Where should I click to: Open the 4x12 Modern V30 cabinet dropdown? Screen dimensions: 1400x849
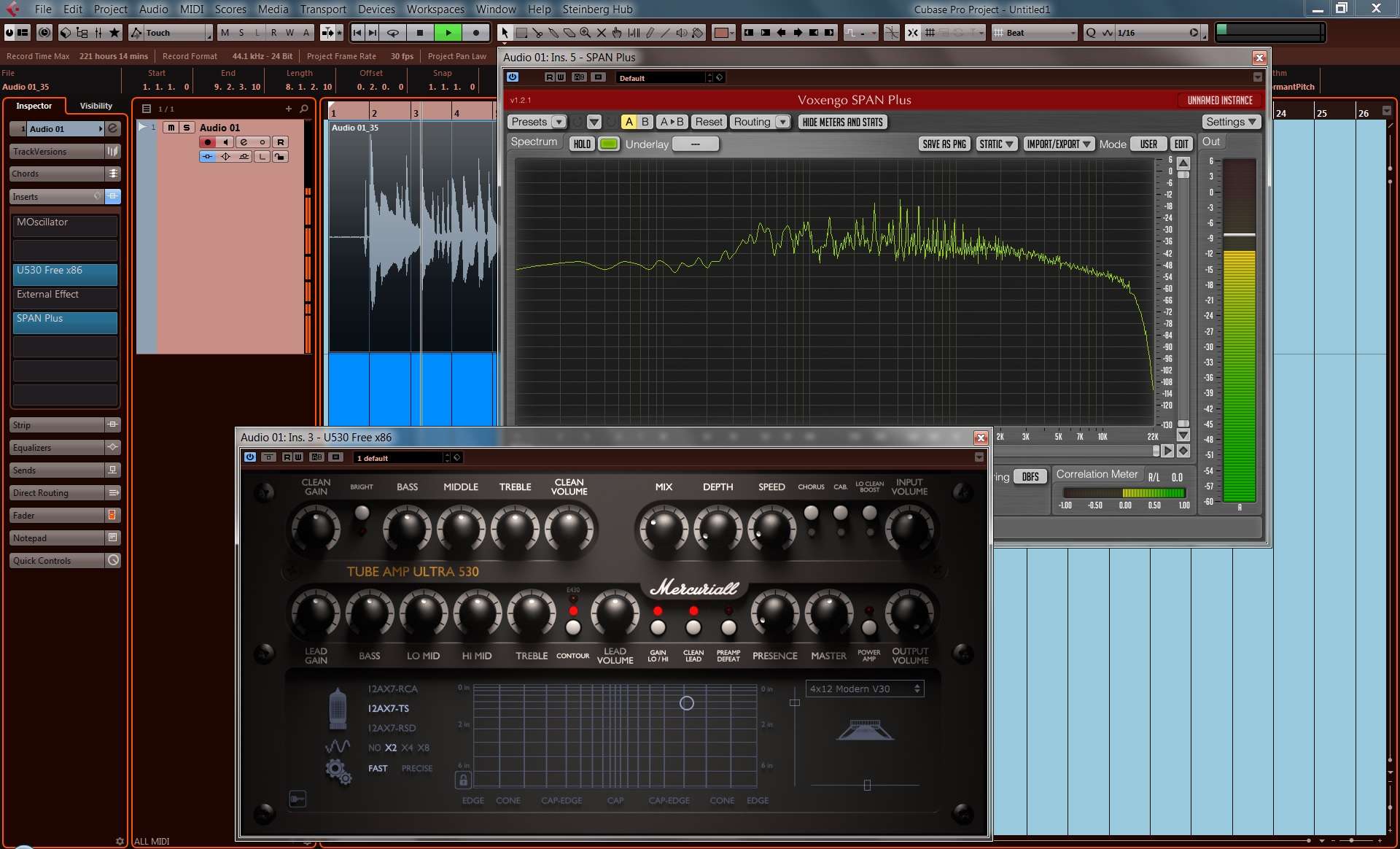pos(865,689)
